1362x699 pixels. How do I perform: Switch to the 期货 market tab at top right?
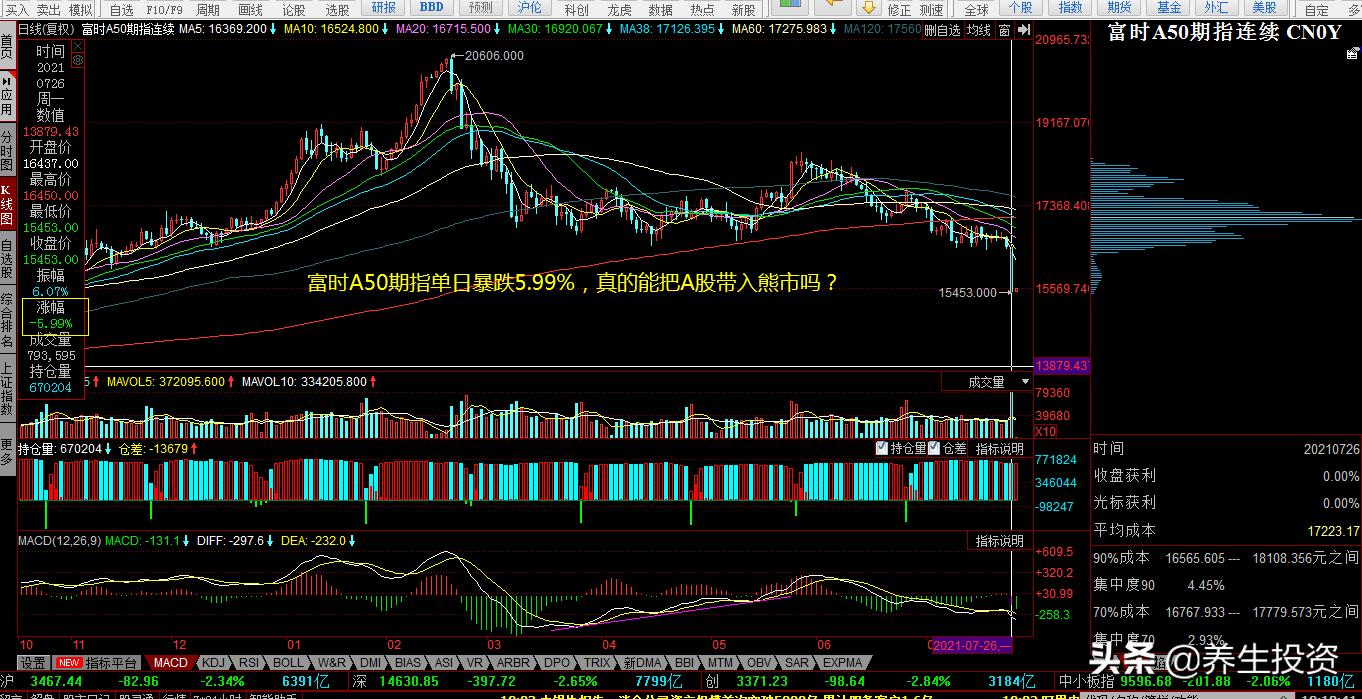[x=1118, y=8]
